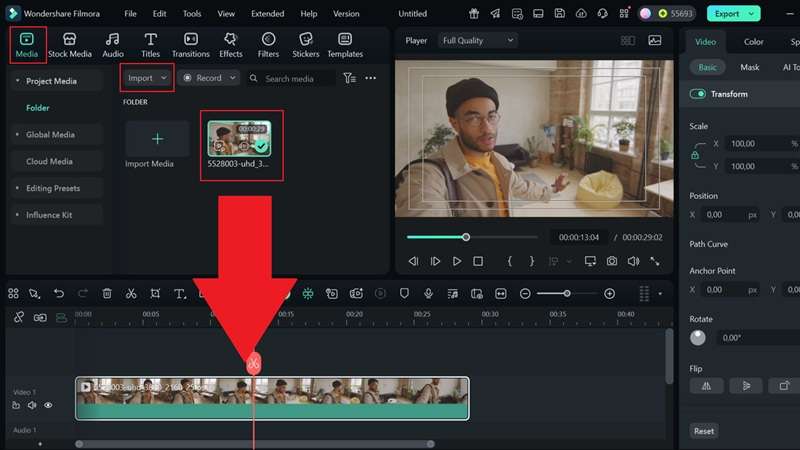Expand the player to fullscreen
Image resolution: width=800 pixels, height=450 pixels.
point(655,261)
